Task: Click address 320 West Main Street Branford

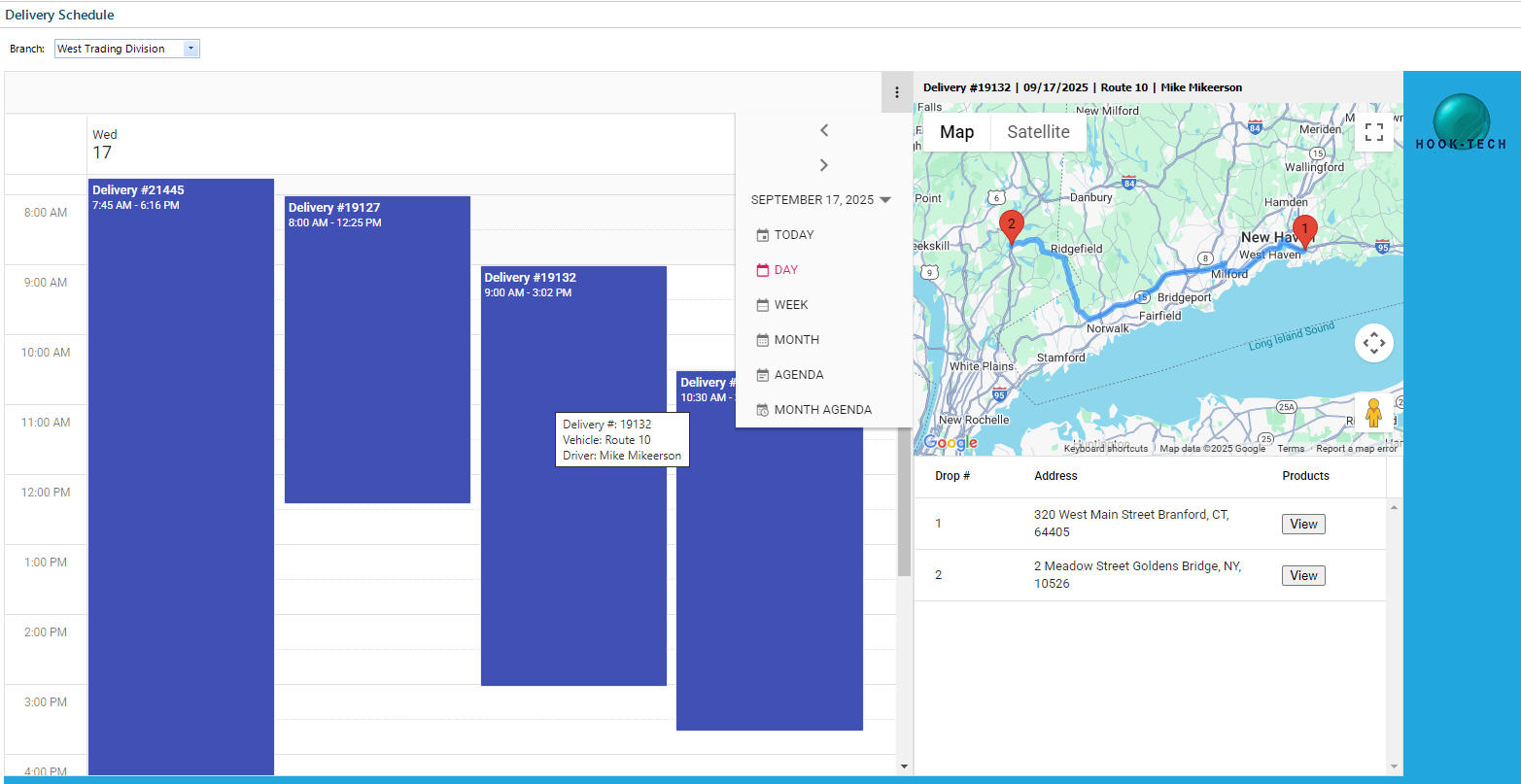Action: (1131, 523)
